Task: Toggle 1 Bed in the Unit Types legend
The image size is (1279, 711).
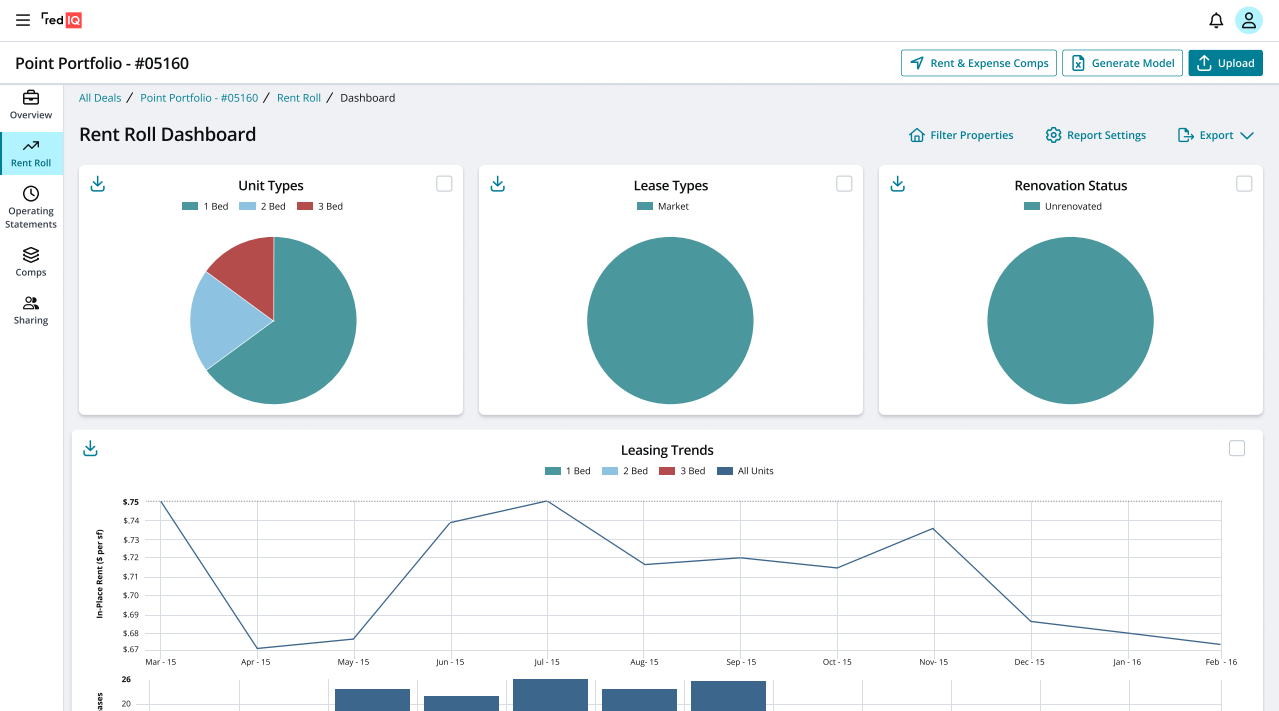Action: click(205, 206)
